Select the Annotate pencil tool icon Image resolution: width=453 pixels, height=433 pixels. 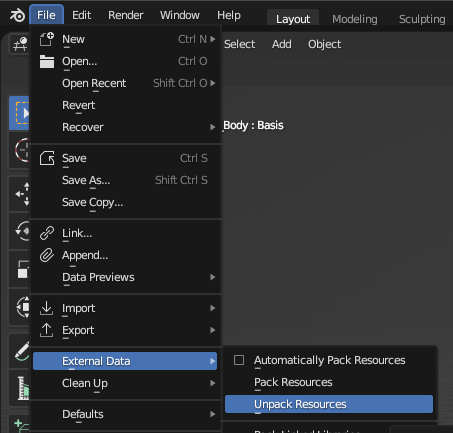(22, 351)
